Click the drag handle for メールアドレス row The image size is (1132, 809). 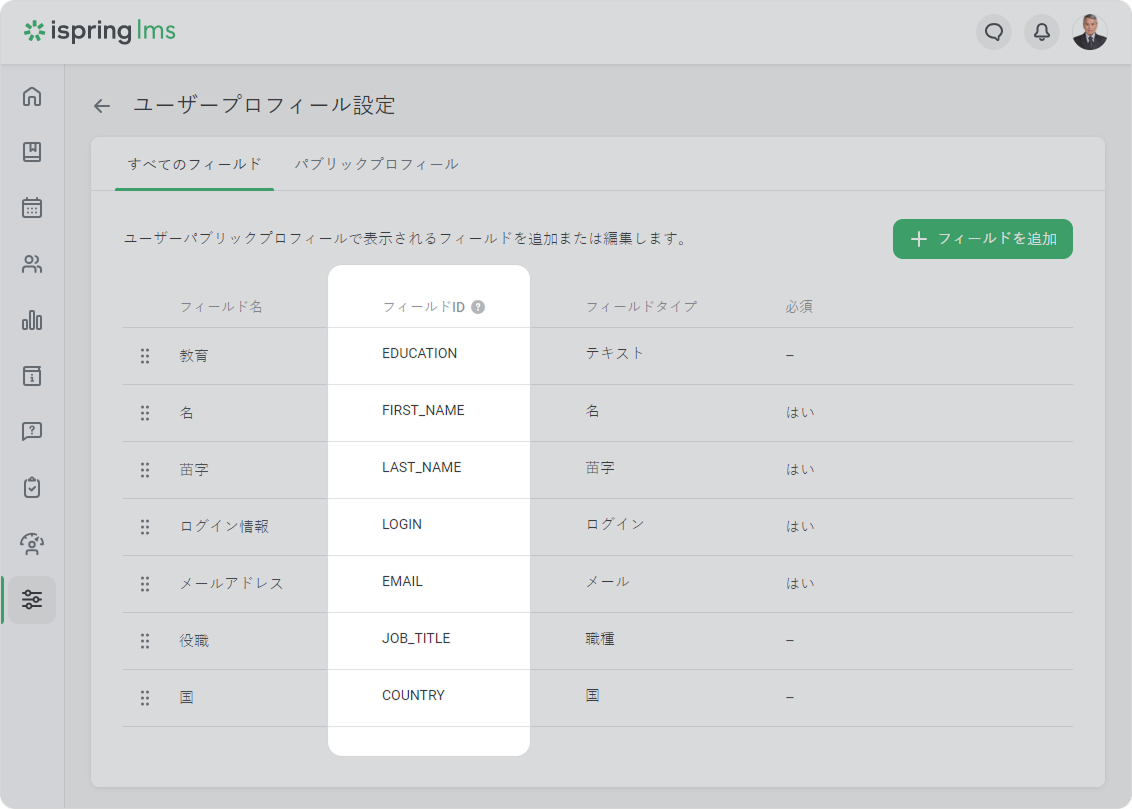145,583
